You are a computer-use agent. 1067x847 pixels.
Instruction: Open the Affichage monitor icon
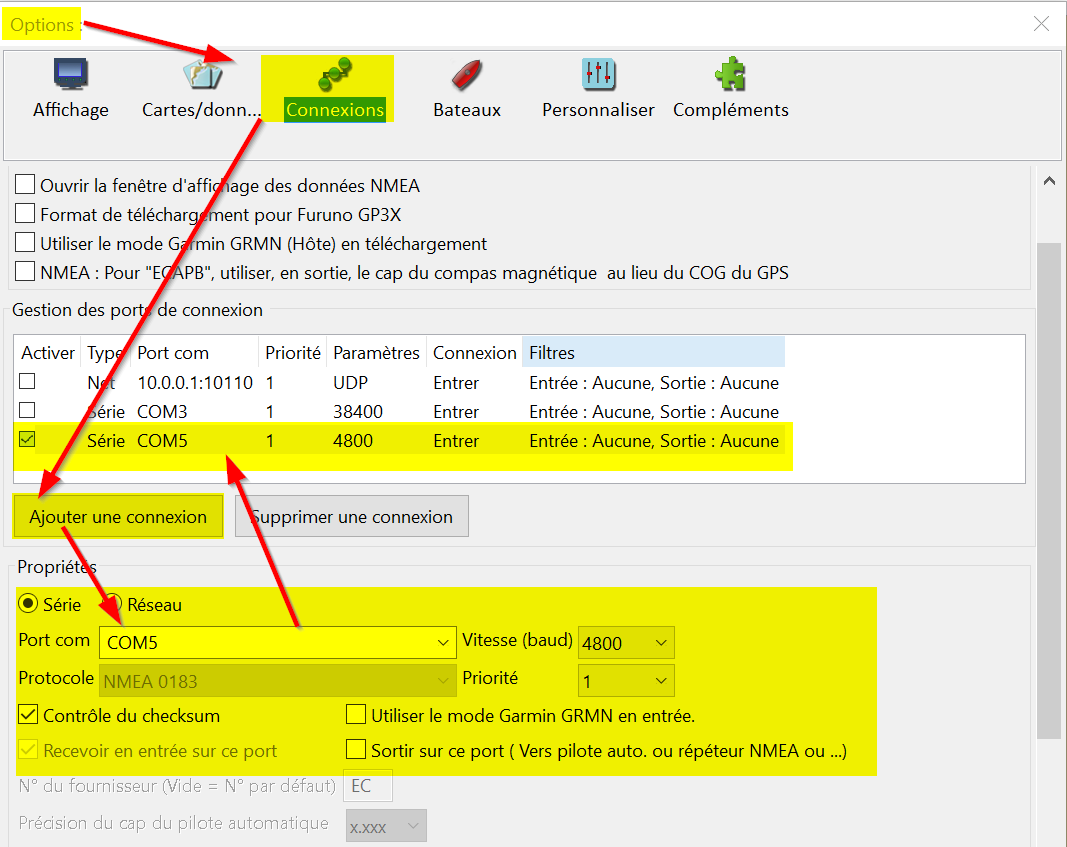tap(71, 73)
